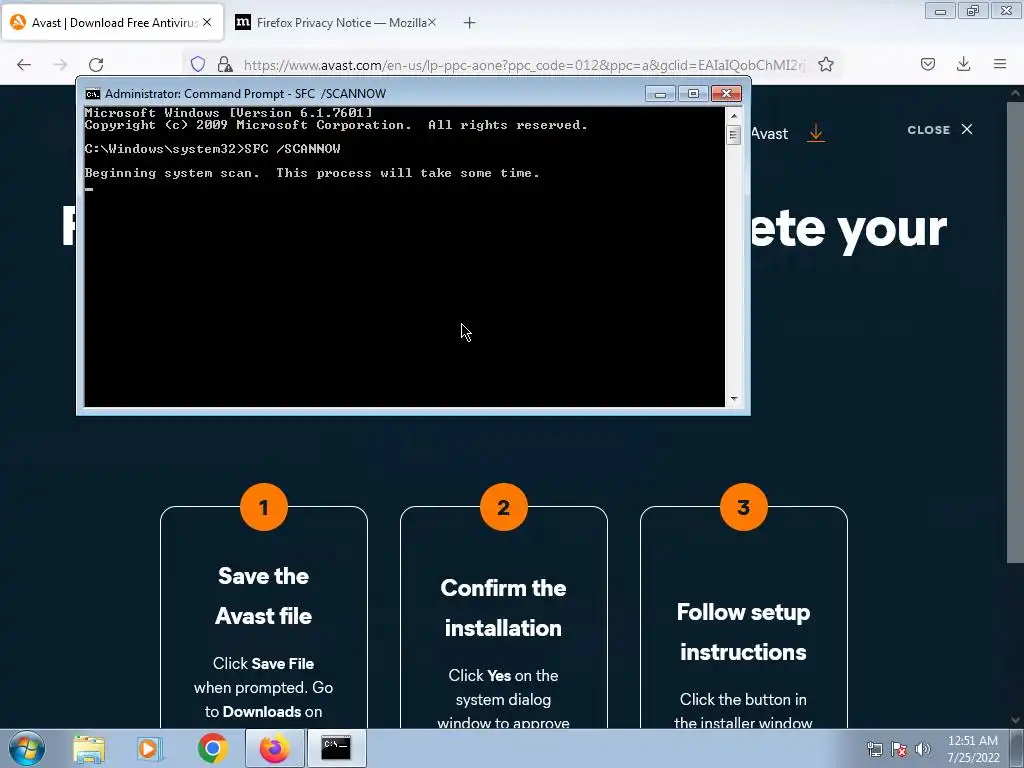1024x768 pixels.
Task: Click the 'Save the Avast file' heading
Action: (x=264, y=596)
